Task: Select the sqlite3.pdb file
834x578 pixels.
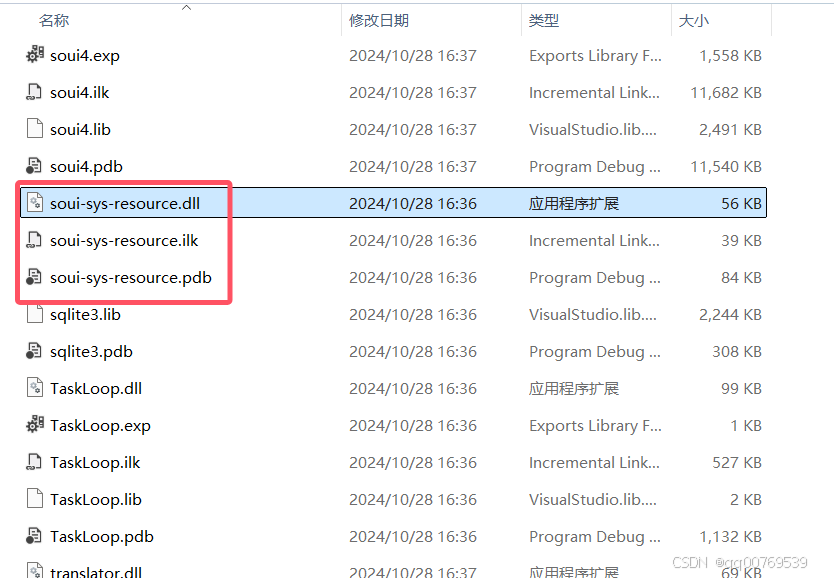Action: (x=90, y=351)
